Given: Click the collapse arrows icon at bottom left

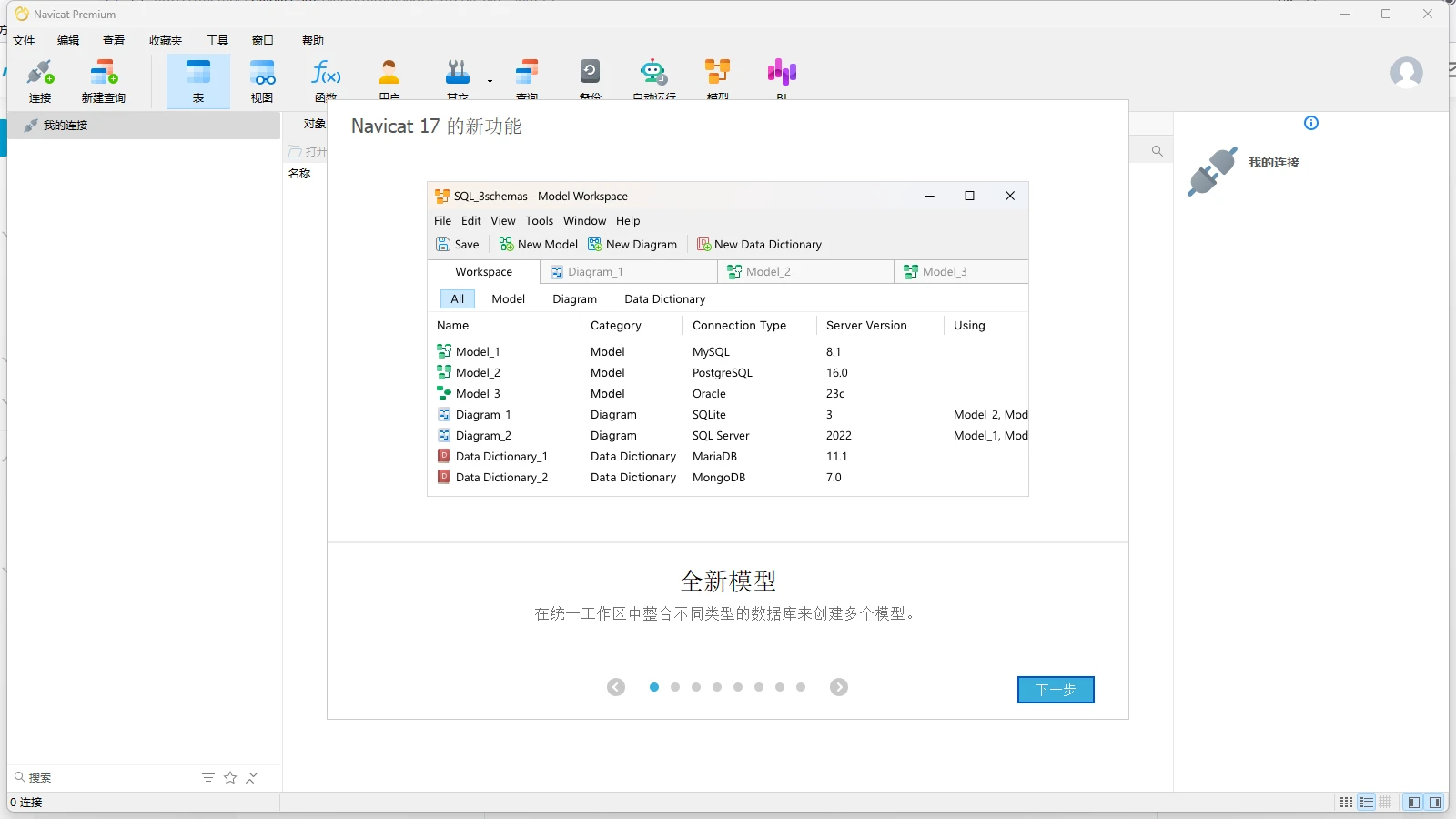Looking at the screenshot, I should pyautogui.click(x=252, y=777).
